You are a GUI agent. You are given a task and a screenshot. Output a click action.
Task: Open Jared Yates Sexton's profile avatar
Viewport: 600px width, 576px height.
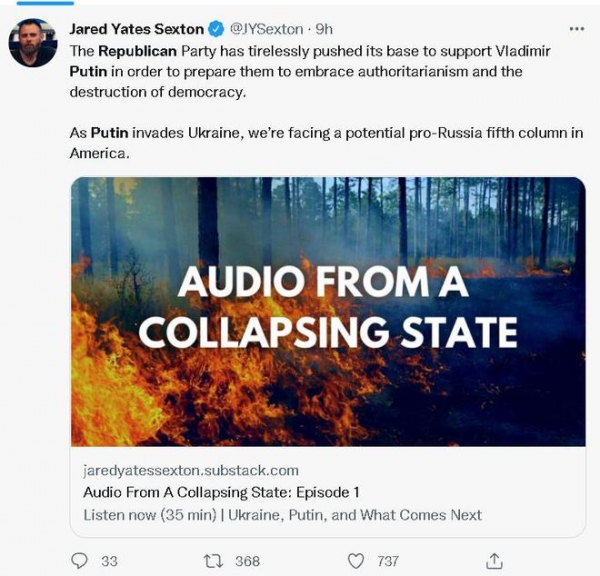pos(33,43)
